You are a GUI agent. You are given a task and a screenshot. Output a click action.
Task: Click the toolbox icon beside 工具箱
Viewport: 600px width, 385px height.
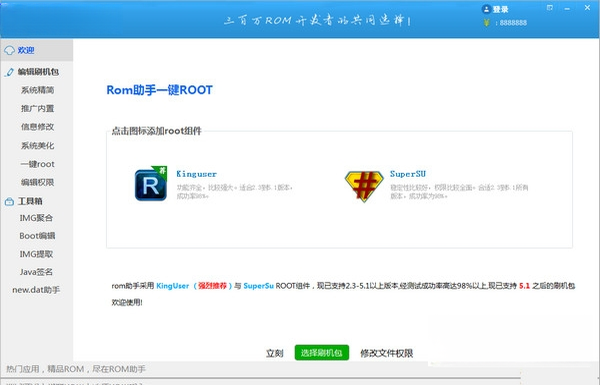pyautogui.click(x=9, y=202)
